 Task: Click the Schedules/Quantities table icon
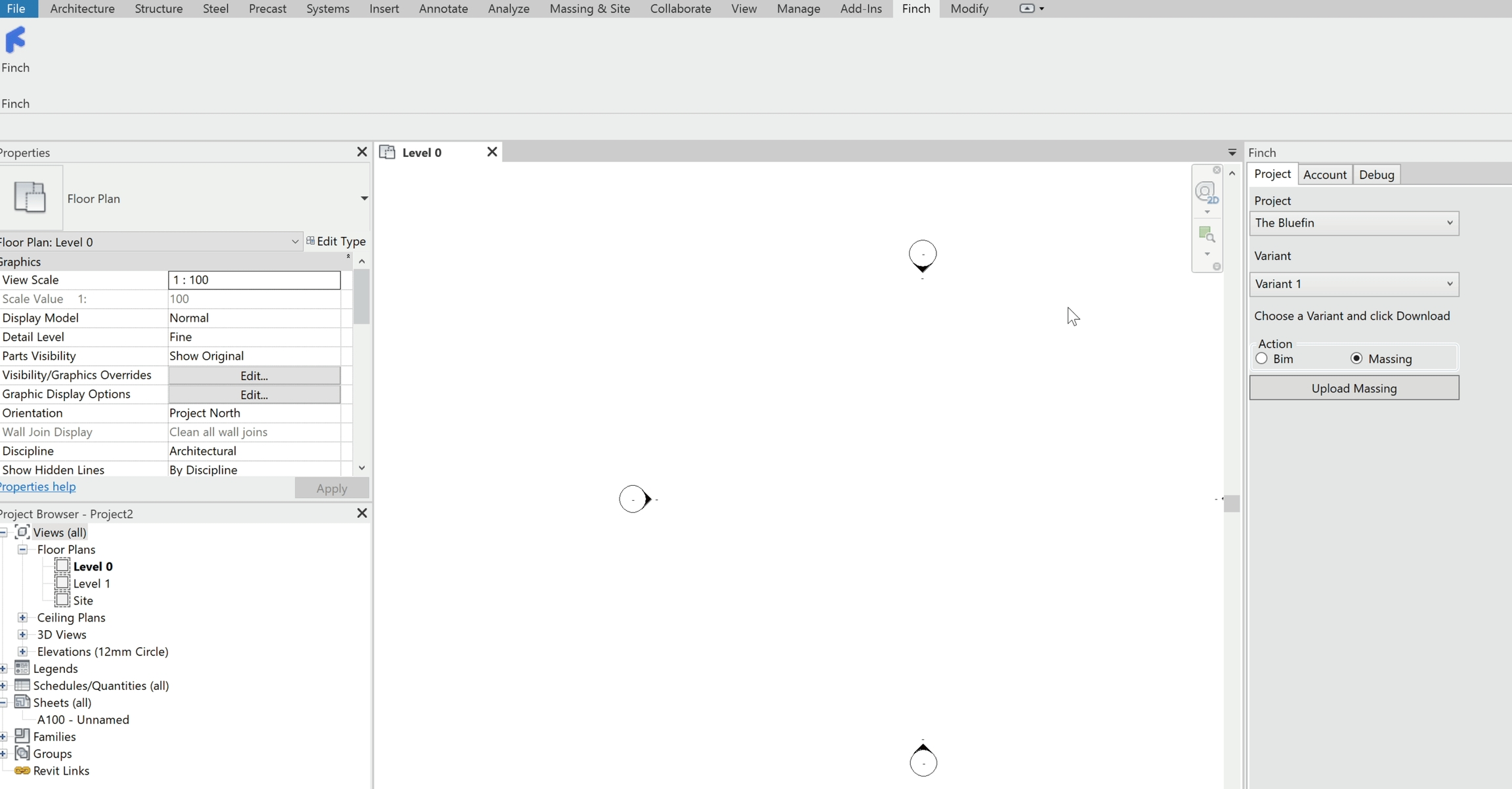click(x=22, y=685)
